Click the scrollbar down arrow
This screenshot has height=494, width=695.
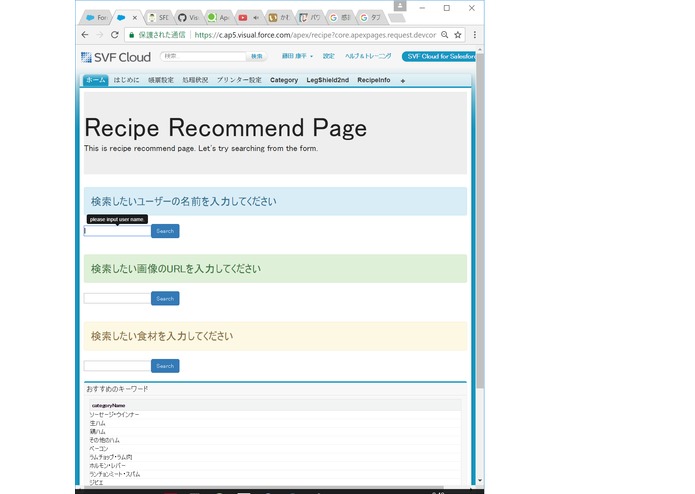coord(480,480)
